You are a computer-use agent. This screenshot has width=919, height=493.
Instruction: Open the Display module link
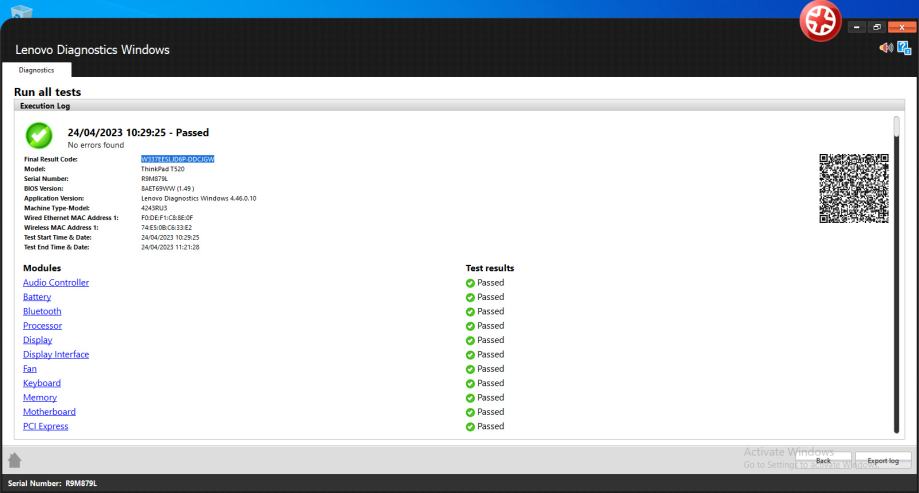coord(38,340)
